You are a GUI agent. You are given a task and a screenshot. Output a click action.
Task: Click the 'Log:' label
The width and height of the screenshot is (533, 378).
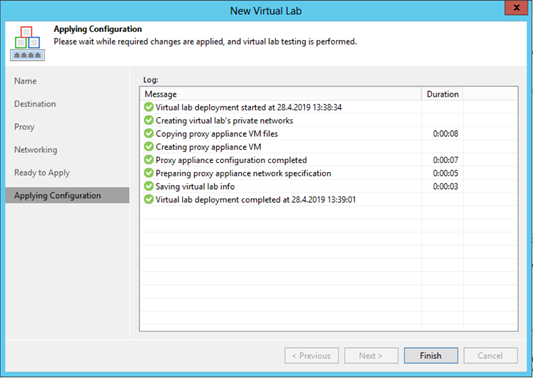pos(151,80)
